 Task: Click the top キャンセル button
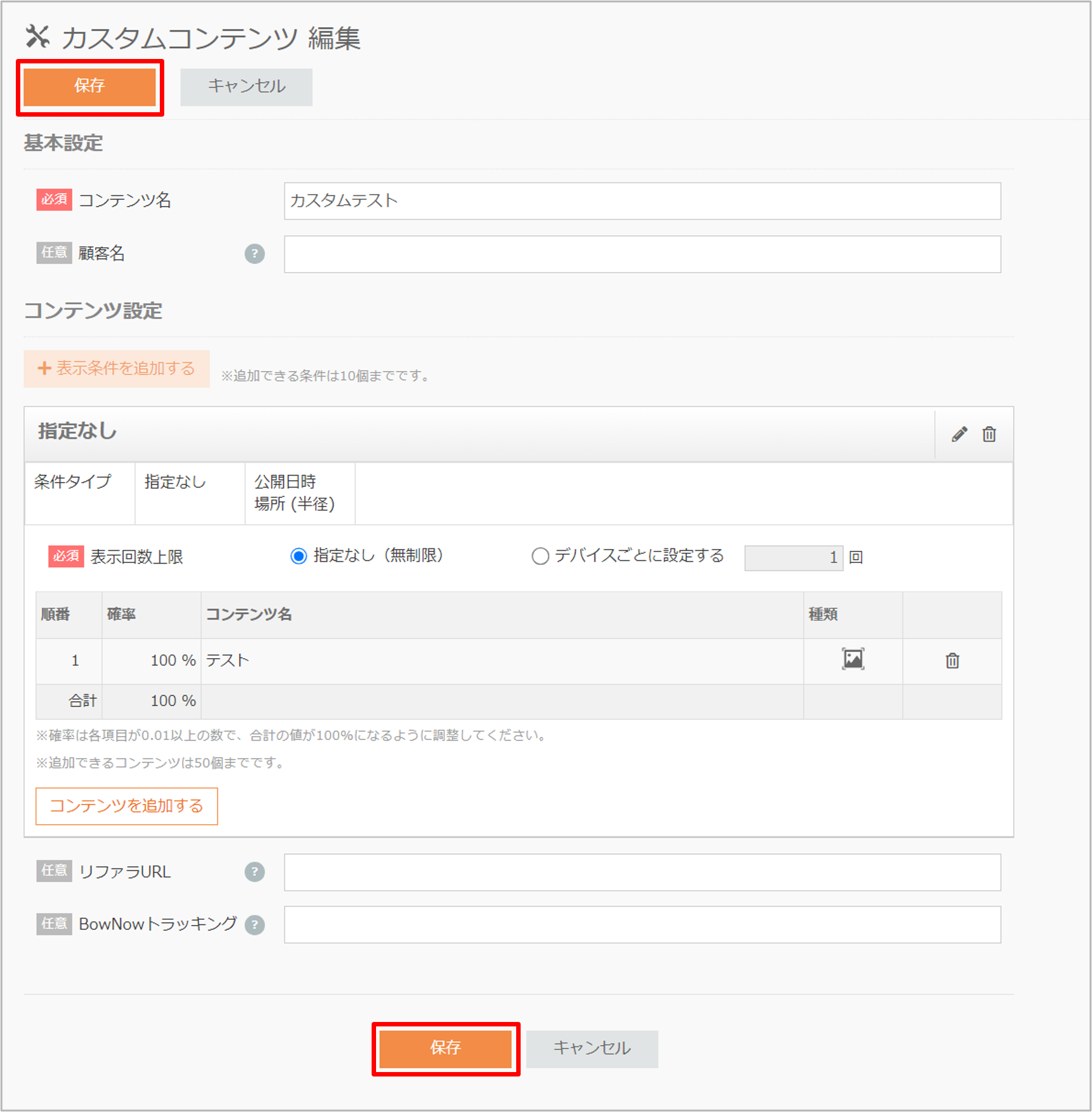[247, 87]
